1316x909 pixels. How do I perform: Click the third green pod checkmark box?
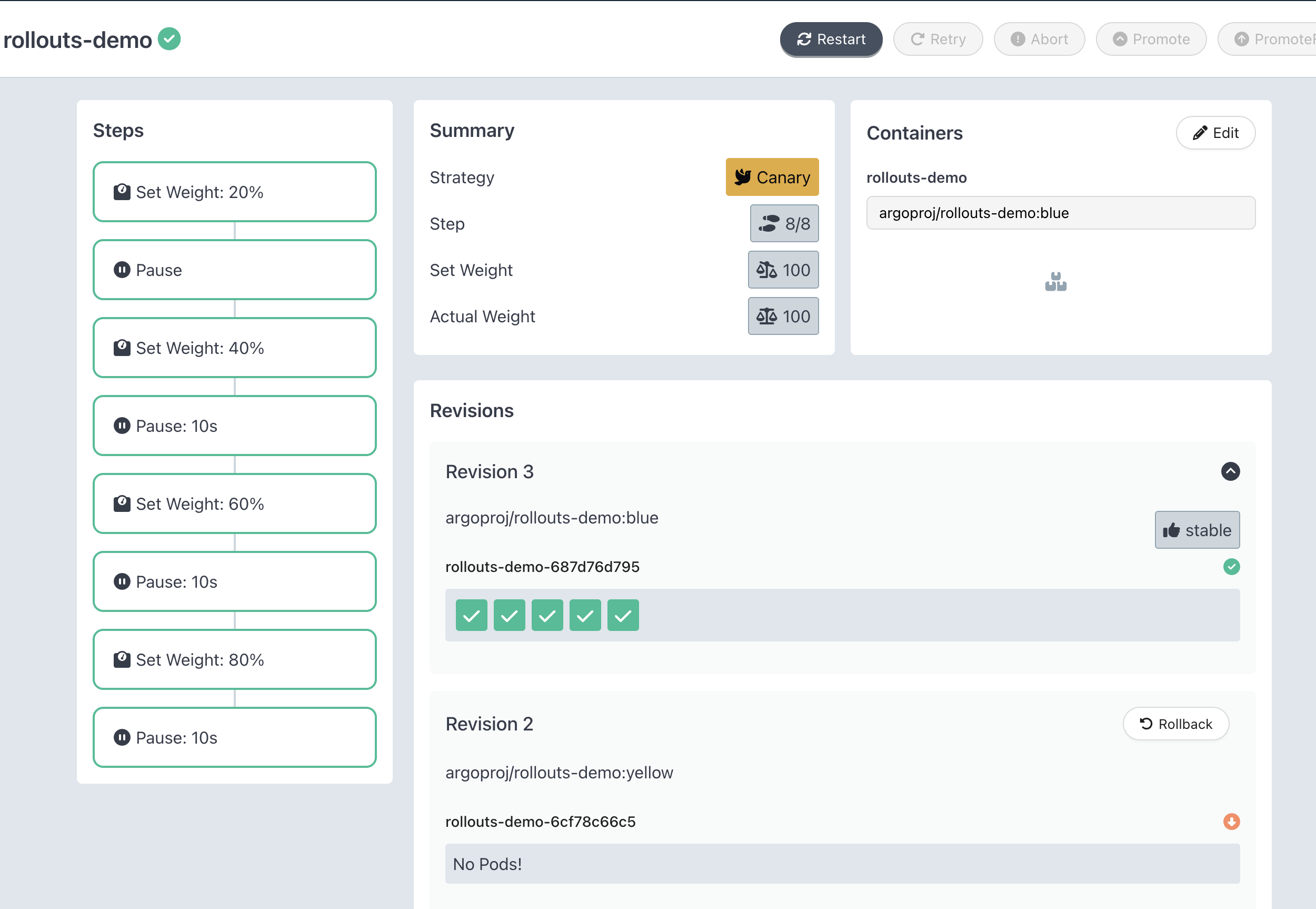547,615
